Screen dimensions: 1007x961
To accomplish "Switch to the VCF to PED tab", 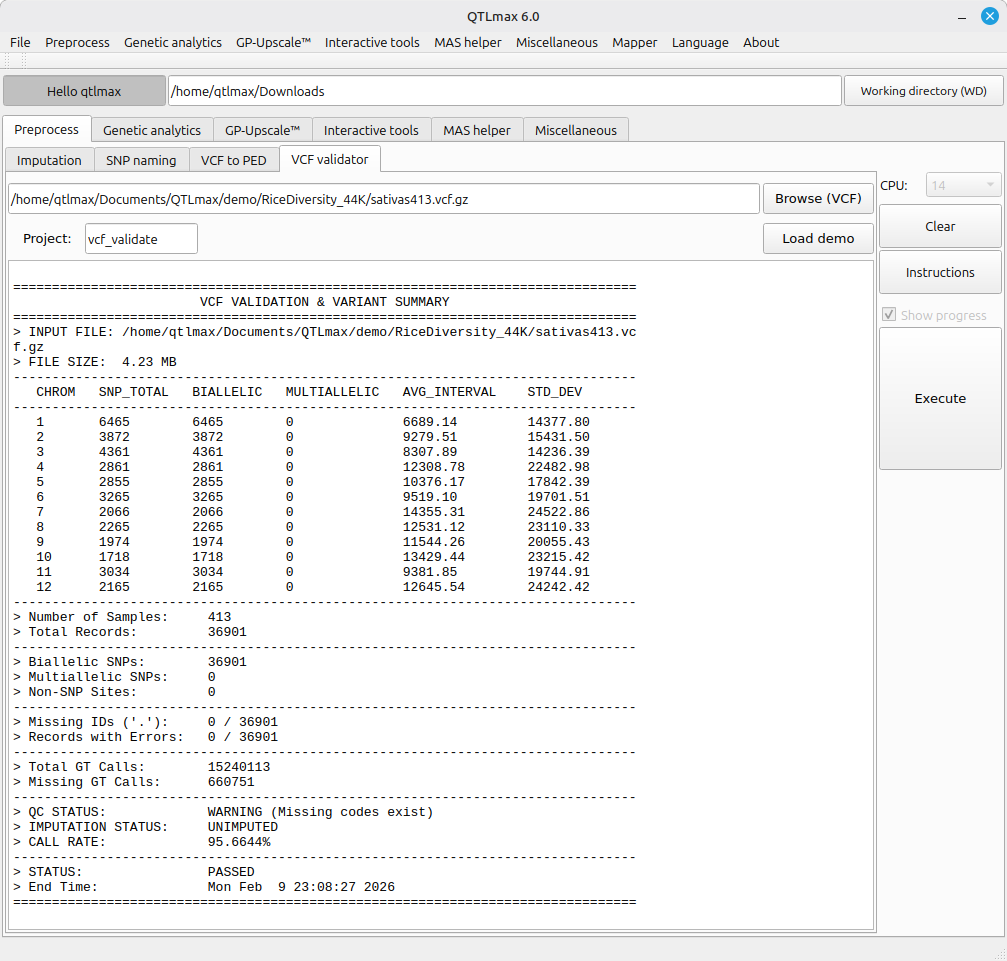I will tap(234, 160).
